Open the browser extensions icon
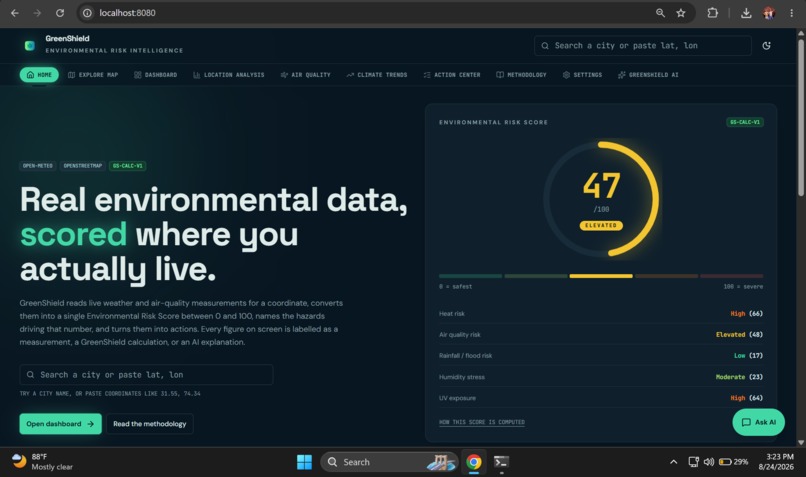This screenshot has height=477, width=806. click(x=712, y=13)
